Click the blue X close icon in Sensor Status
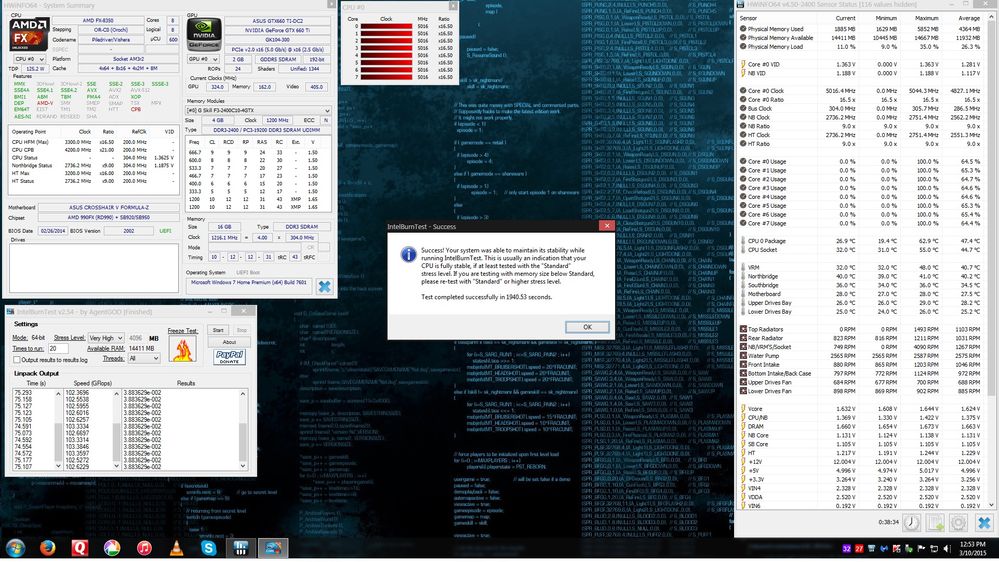The width and height of the screenshot is (999, 562). click(x=984, y=523)
